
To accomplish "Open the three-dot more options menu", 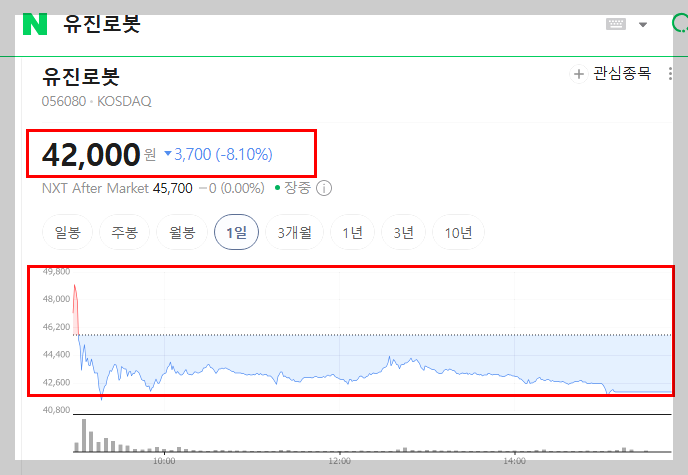I will click(x=670, y=74).
